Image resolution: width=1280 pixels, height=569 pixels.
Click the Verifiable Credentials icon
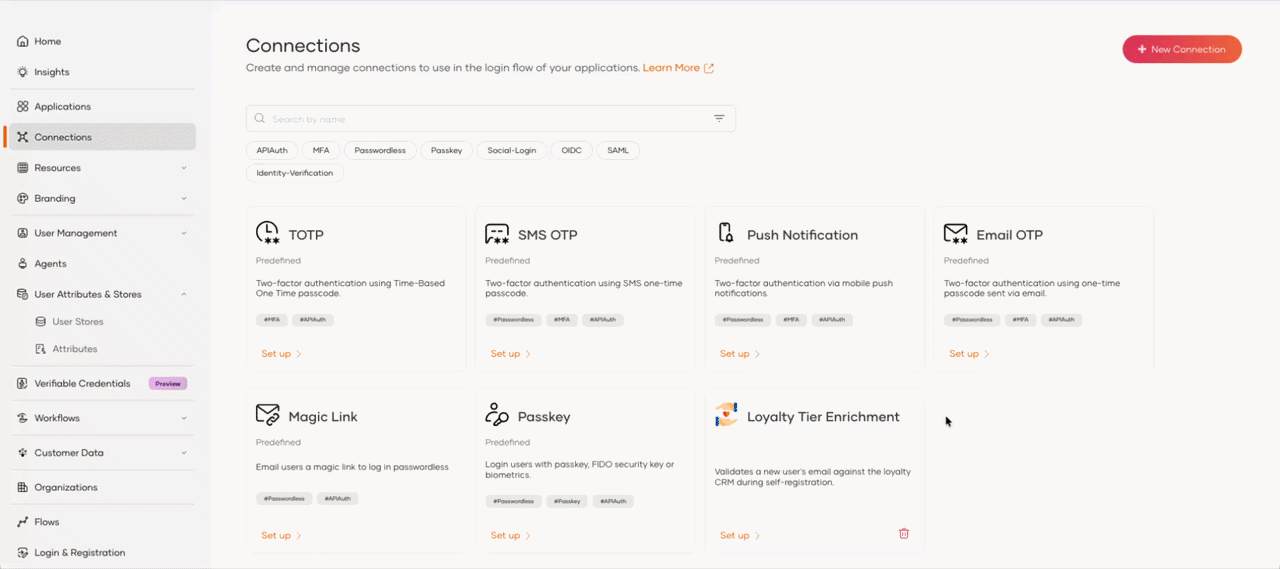pyautogui.click(x=23, y=383)
